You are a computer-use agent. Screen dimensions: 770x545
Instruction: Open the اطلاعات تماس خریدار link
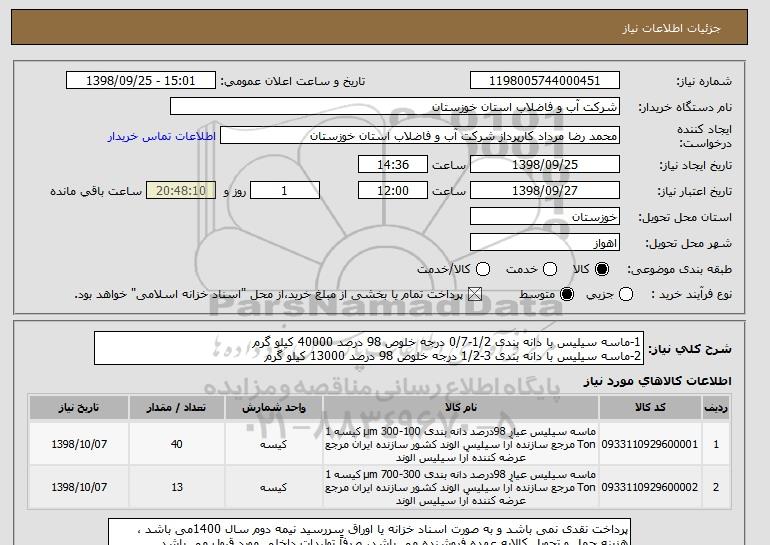tap(162, 136)
